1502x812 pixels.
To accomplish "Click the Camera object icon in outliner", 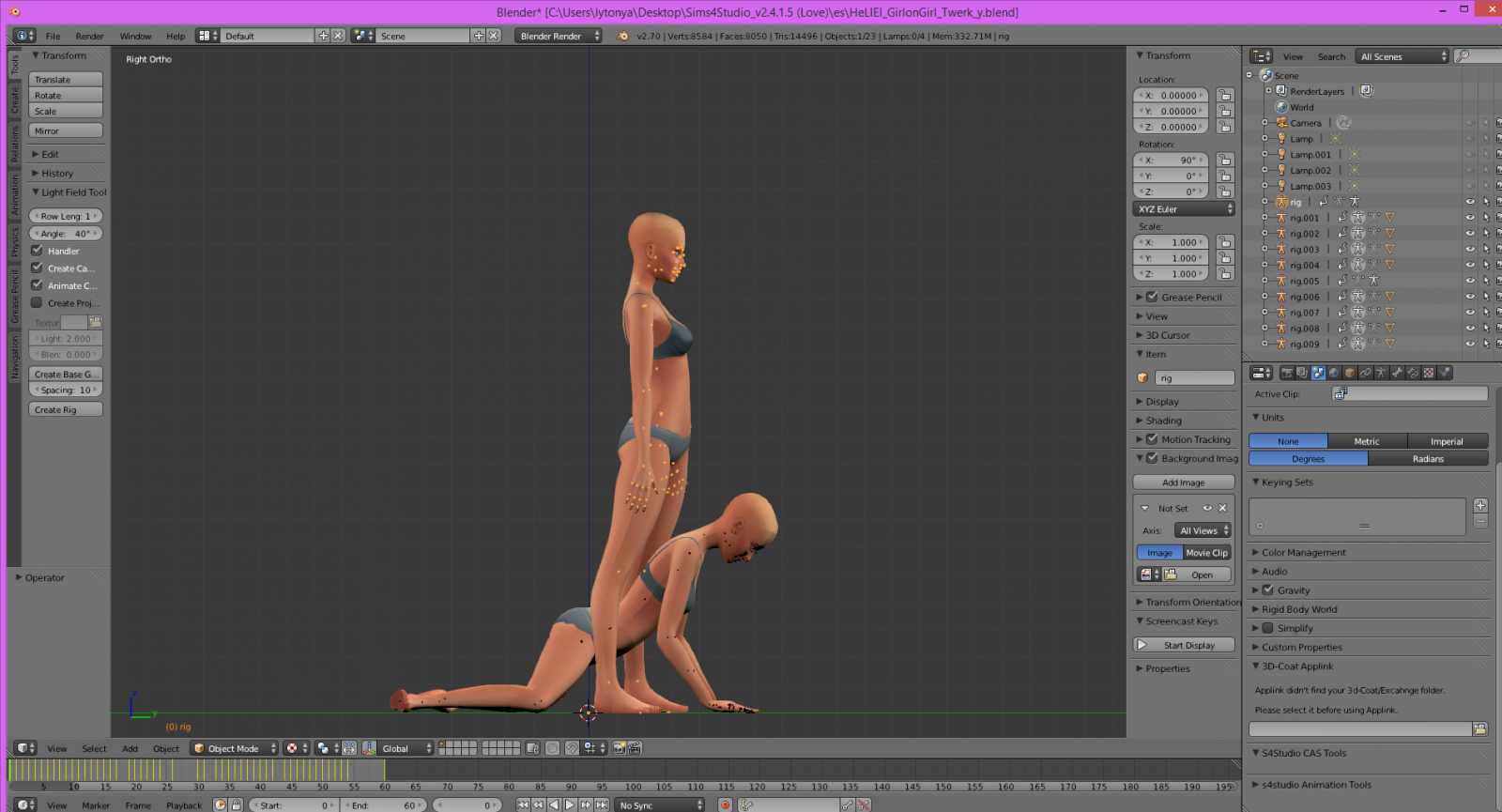I will point(1280,123).
